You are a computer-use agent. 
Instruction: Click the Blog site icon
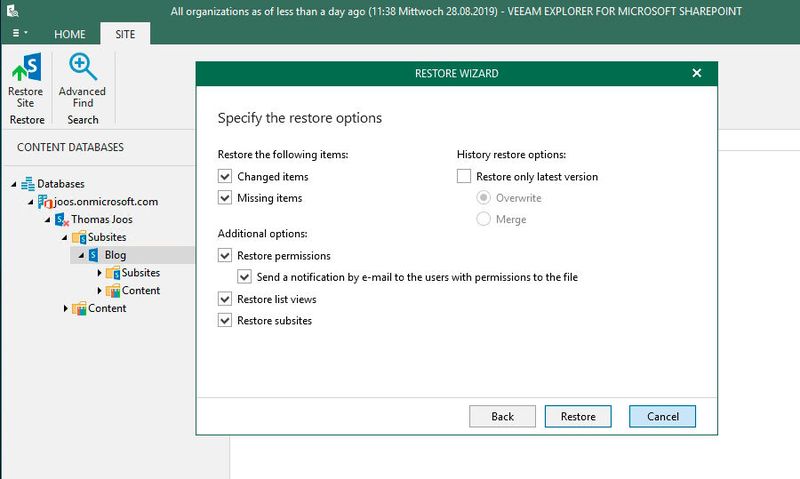click(x=93, y=255)
